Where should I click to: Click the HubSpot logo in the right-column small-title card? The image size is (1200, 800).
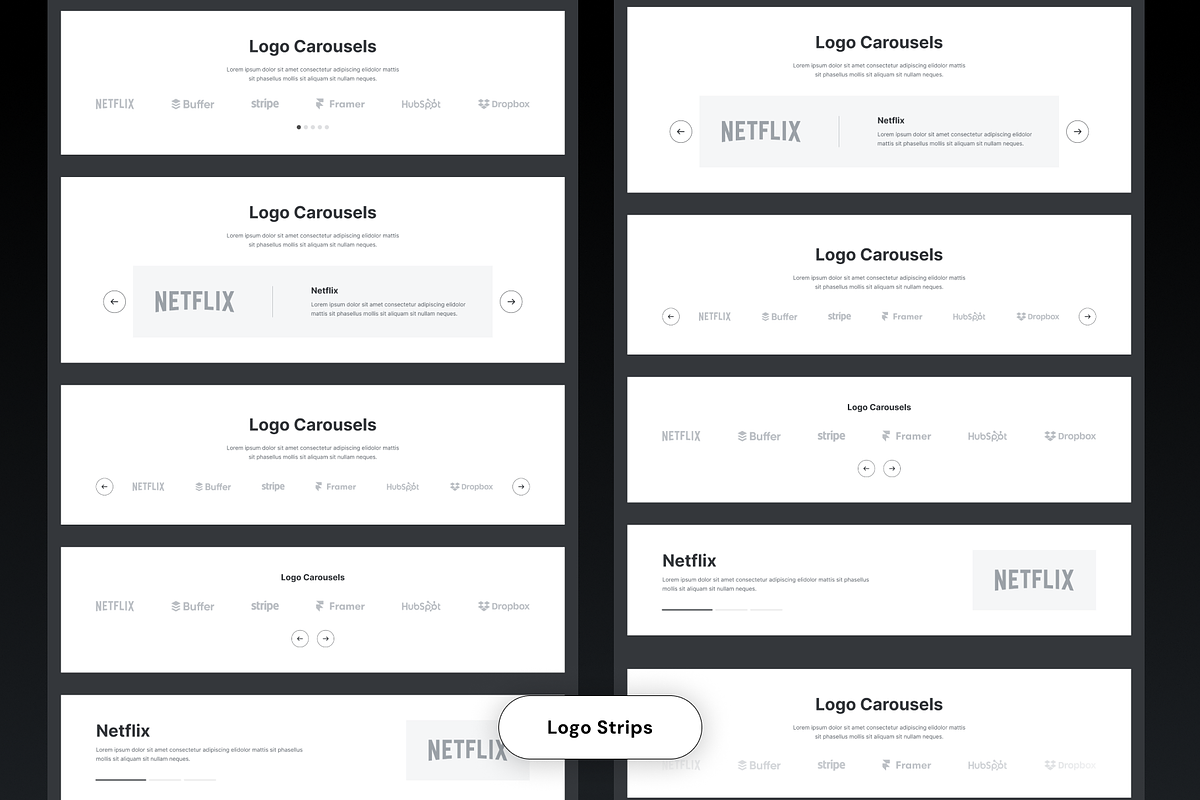coord(987,436)
